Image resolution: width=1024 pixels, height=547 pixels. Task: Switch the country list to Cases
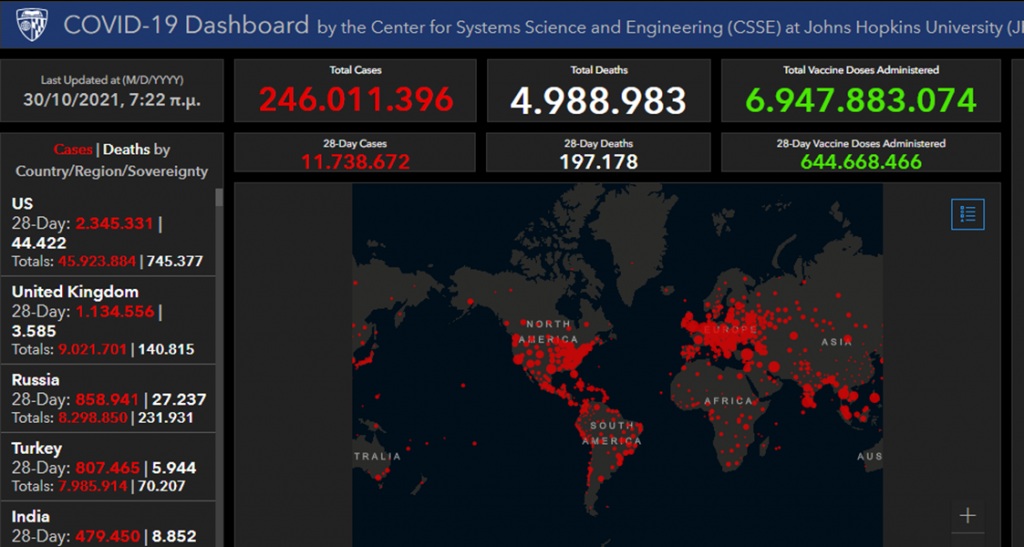pos(73,149)
